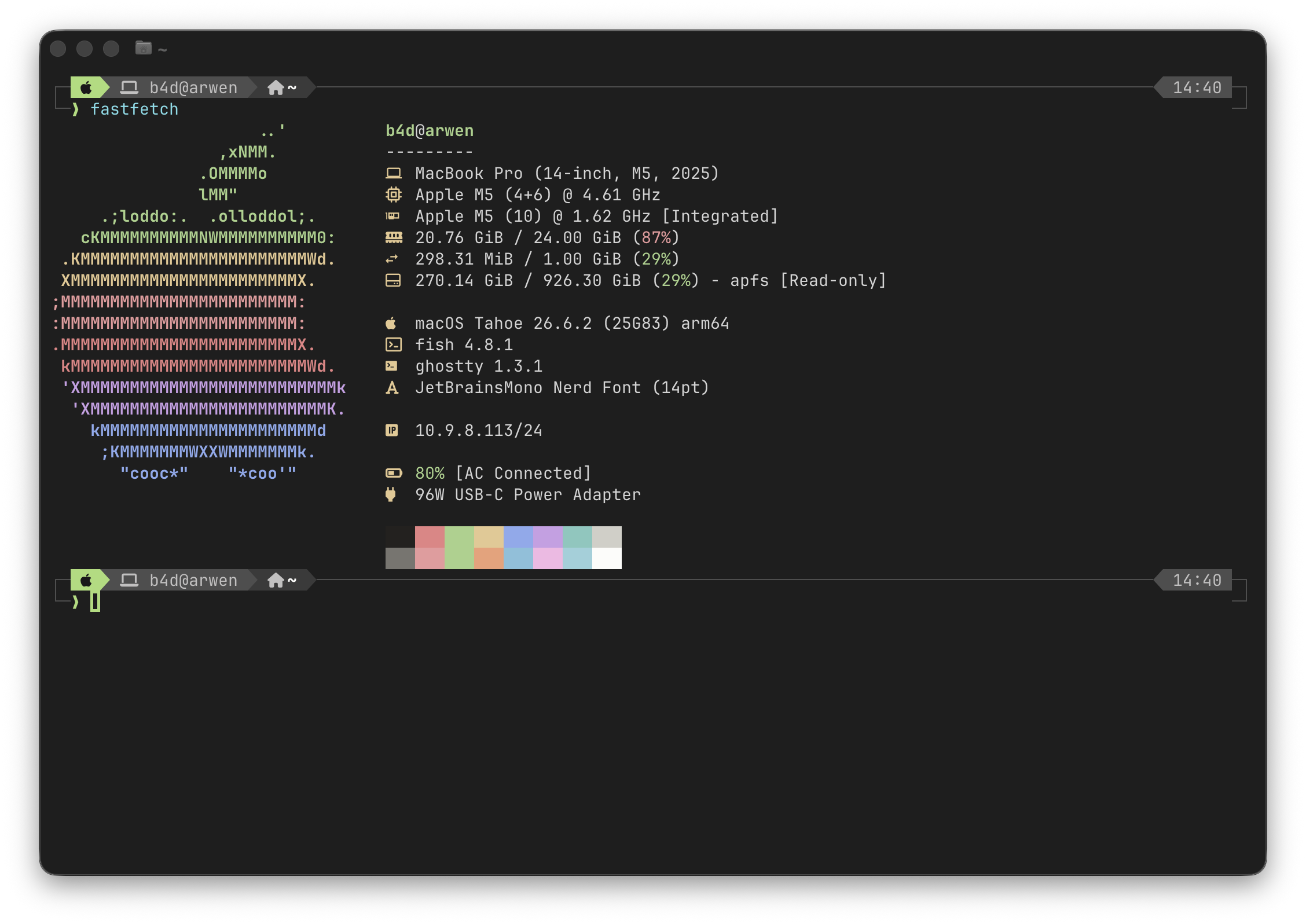This screenshot has height=924, width=1306.
Task: Click the home icon in the prompt with the cursor
Action: (276, 580)
